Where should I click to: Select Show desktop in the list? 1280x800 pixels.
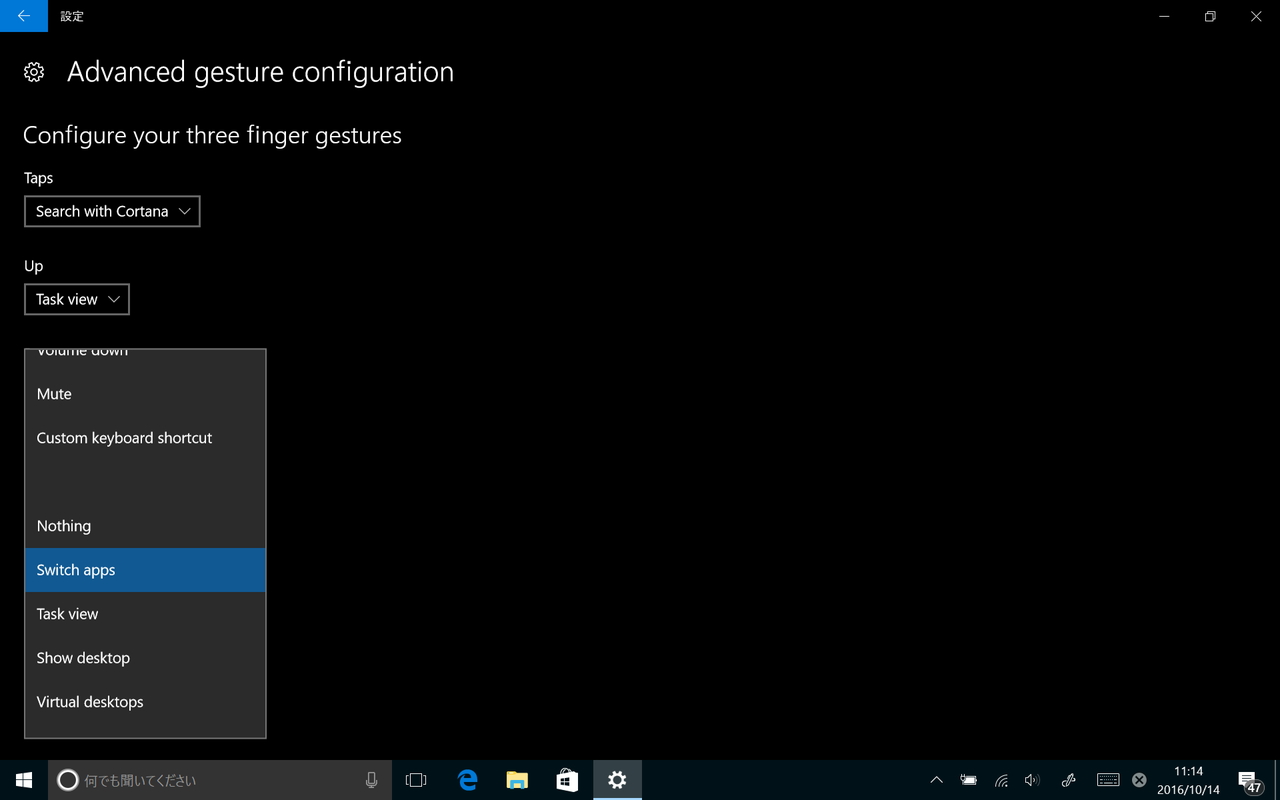[145, 658]
